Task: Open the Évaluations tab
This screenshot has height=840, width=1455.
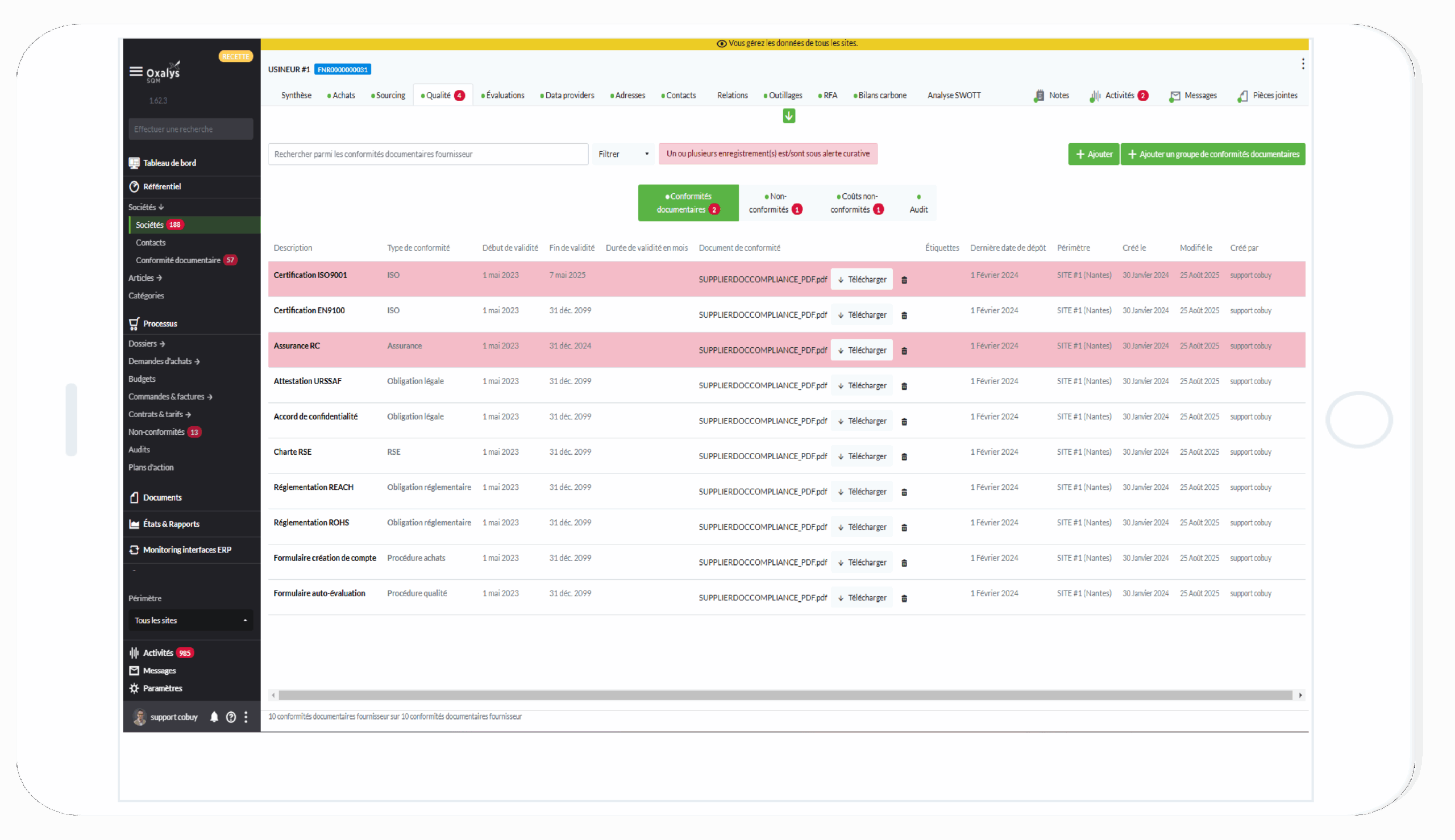Action: coord(505,95)
